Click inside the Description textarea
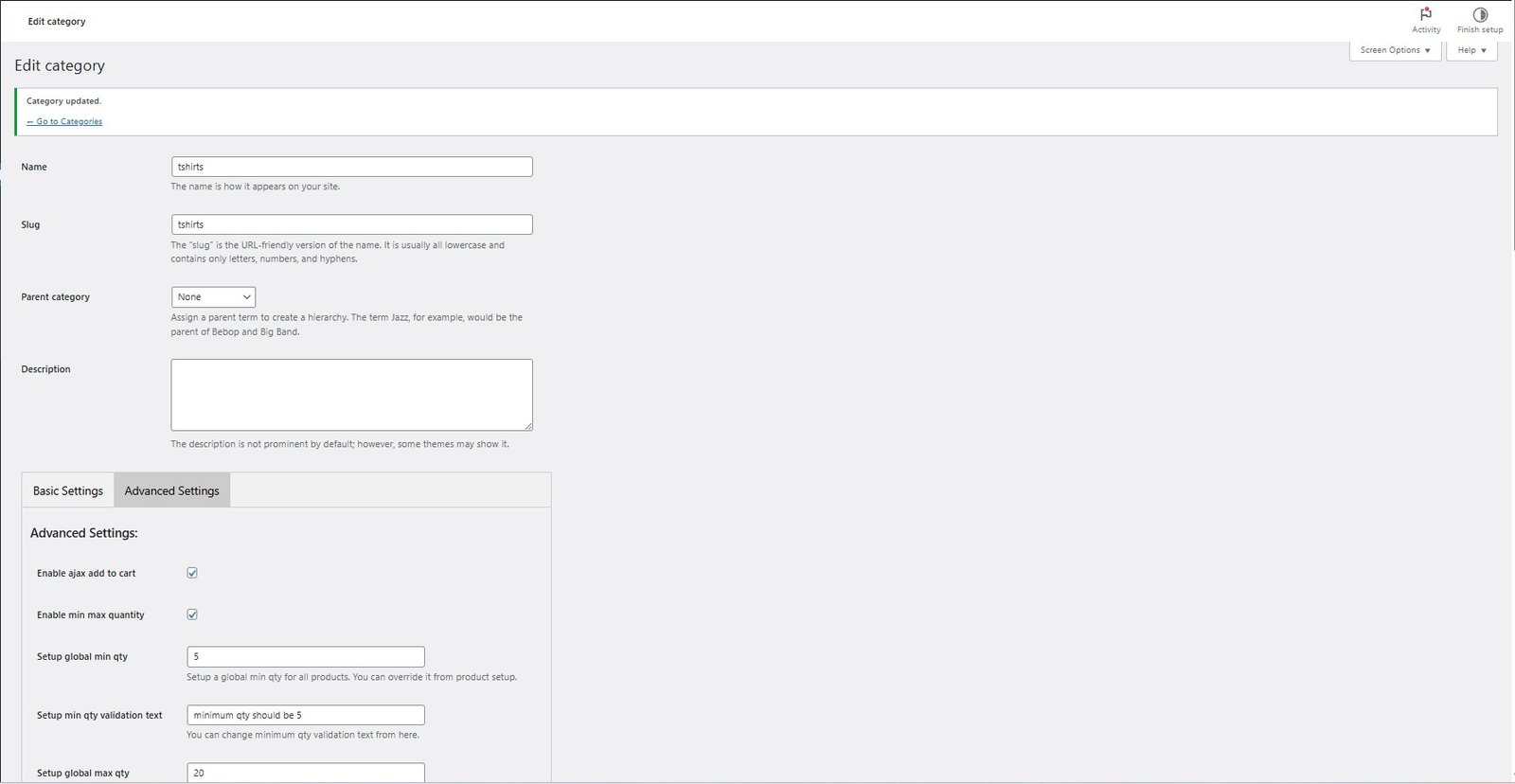The width and height of the screenshot is (1515, 784). (351, 394)
